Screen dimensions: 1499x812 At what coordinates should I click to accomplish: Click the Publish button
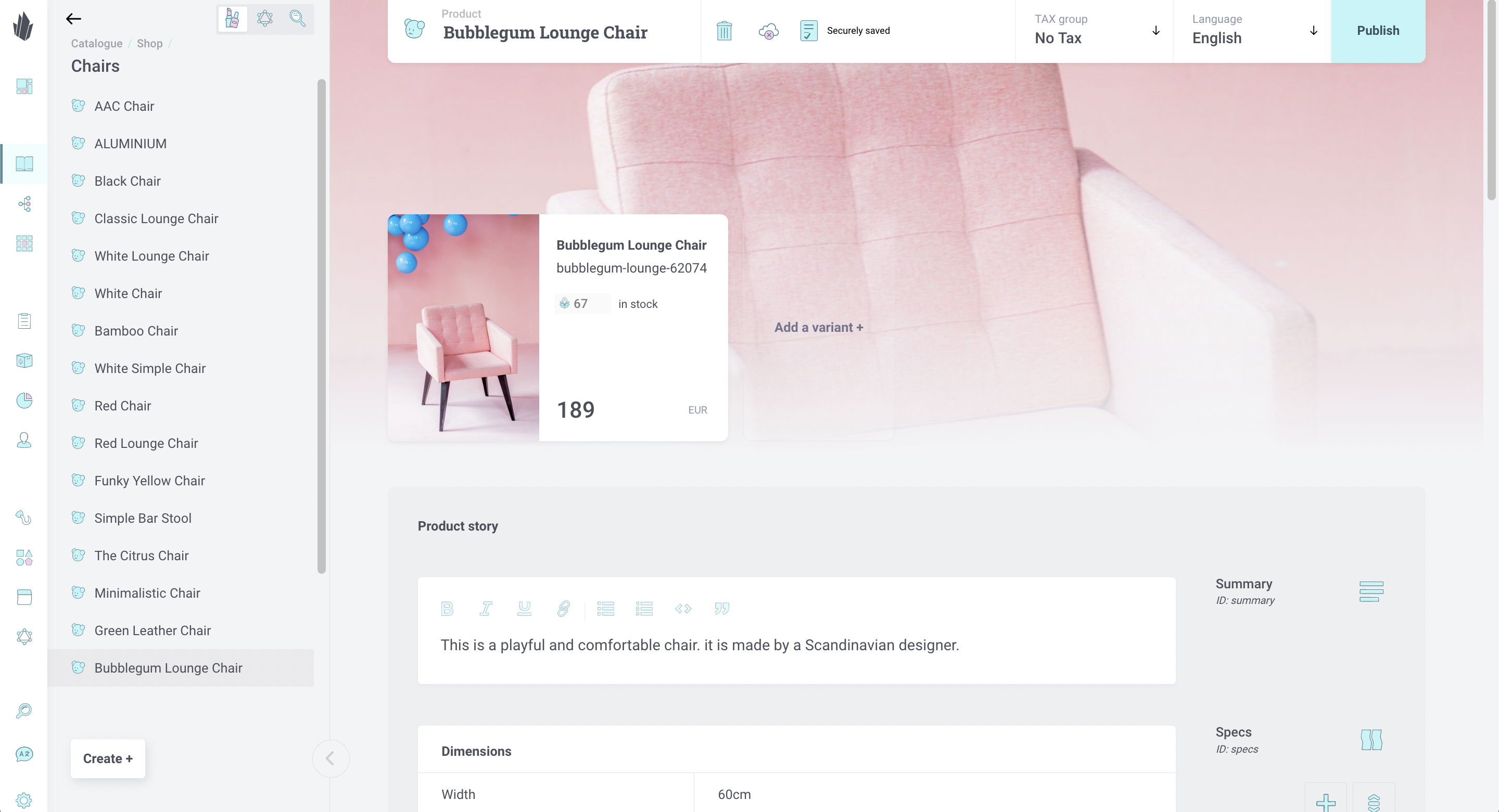[1378, 31]
